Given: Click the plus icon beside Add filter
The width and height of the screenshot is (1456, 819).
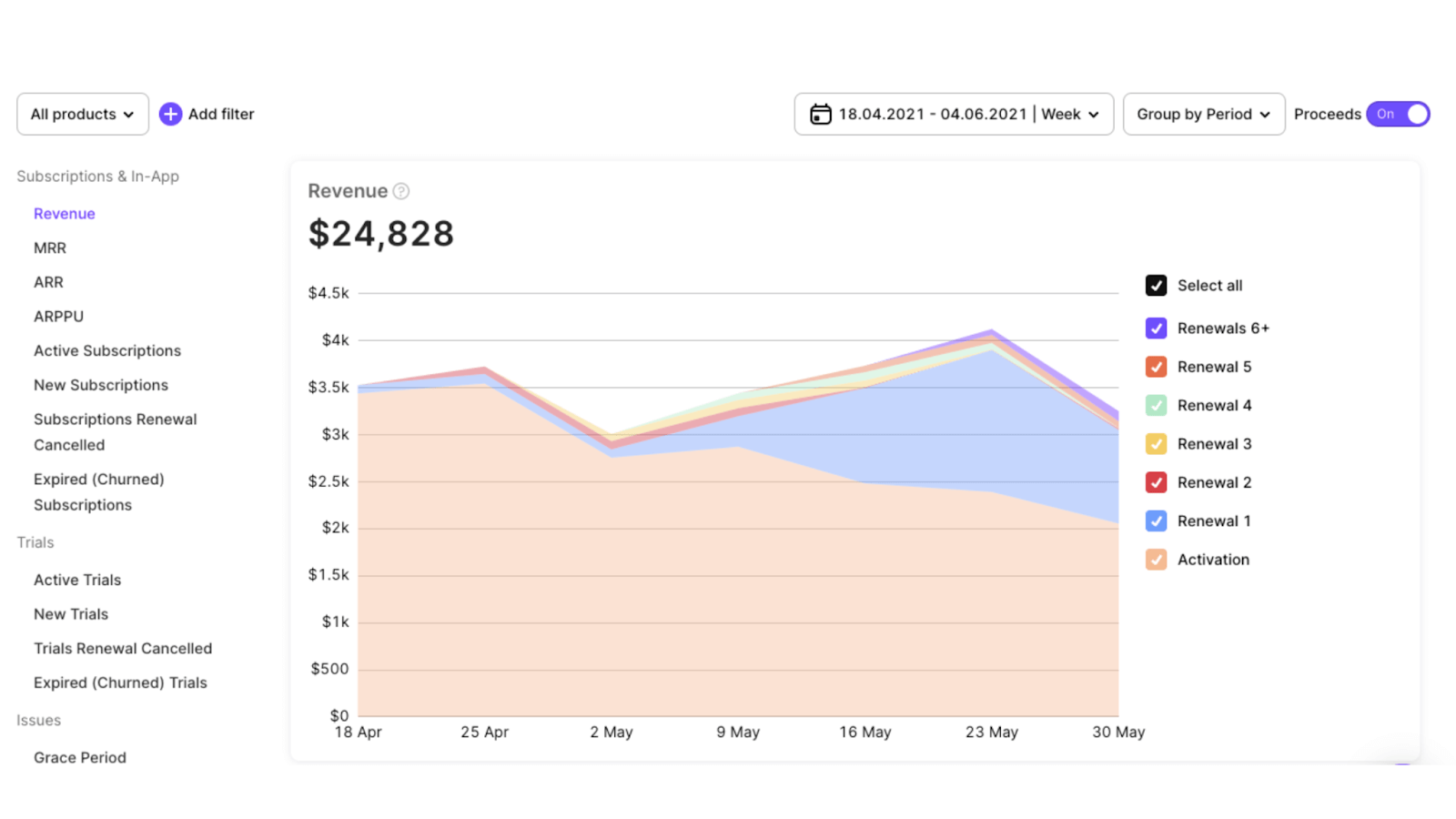Looking at the screenshot, I should (x=170, y=114).
